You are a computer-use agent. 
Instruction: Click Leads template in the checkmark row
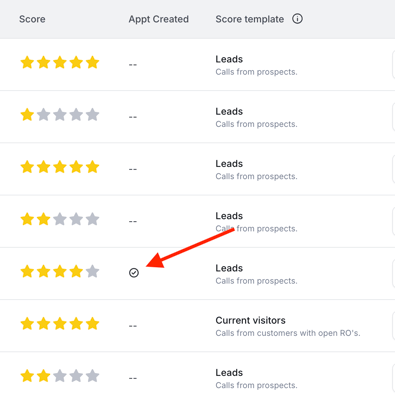click(229, 268)
